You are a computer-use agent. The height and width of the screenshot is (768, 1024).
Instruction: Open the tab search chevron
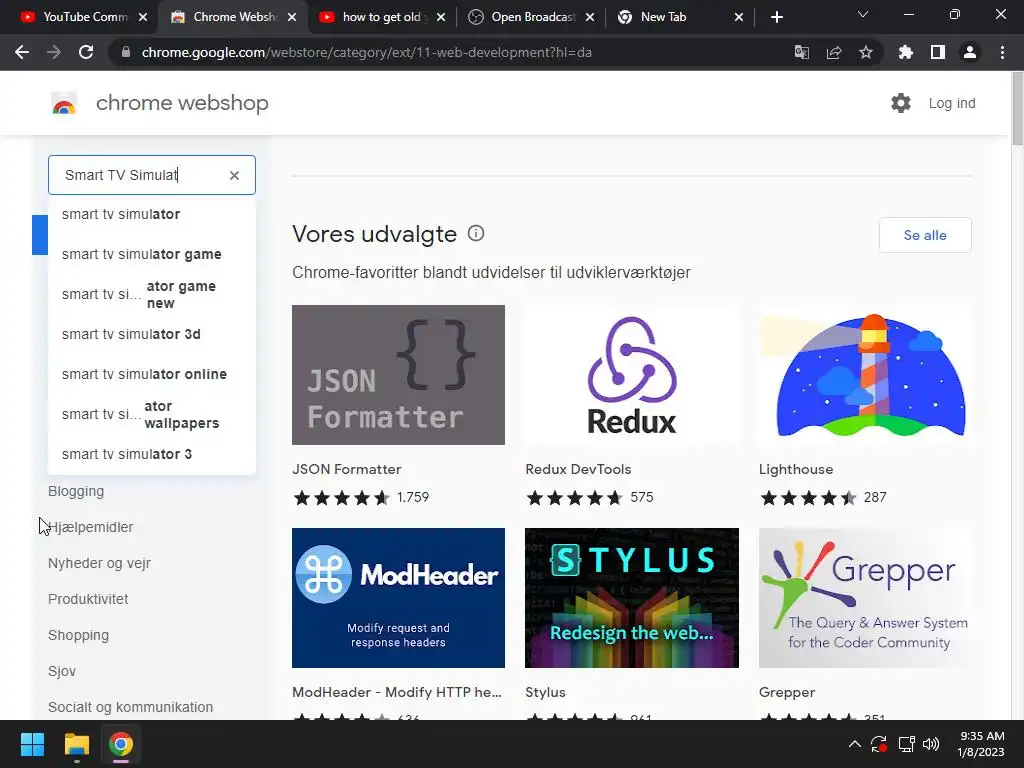click(x=863, y=14)
